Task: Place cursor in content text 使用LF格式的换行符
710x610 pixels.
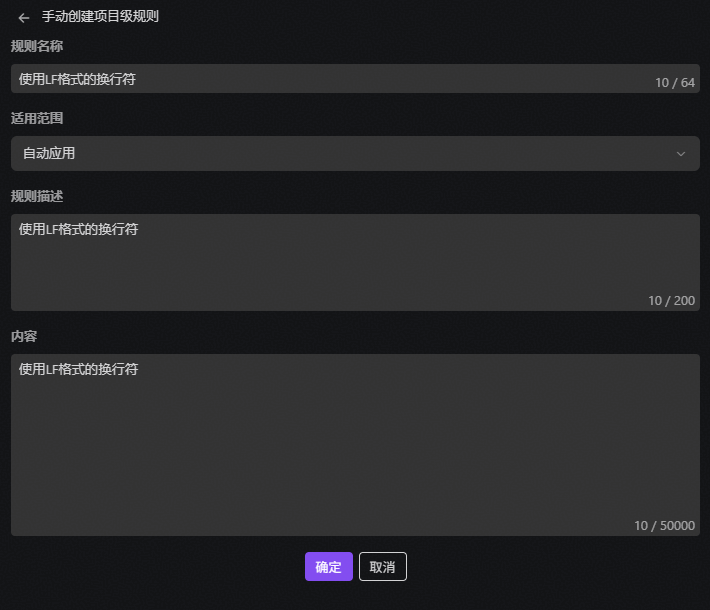Action: (x=78, y=369)
